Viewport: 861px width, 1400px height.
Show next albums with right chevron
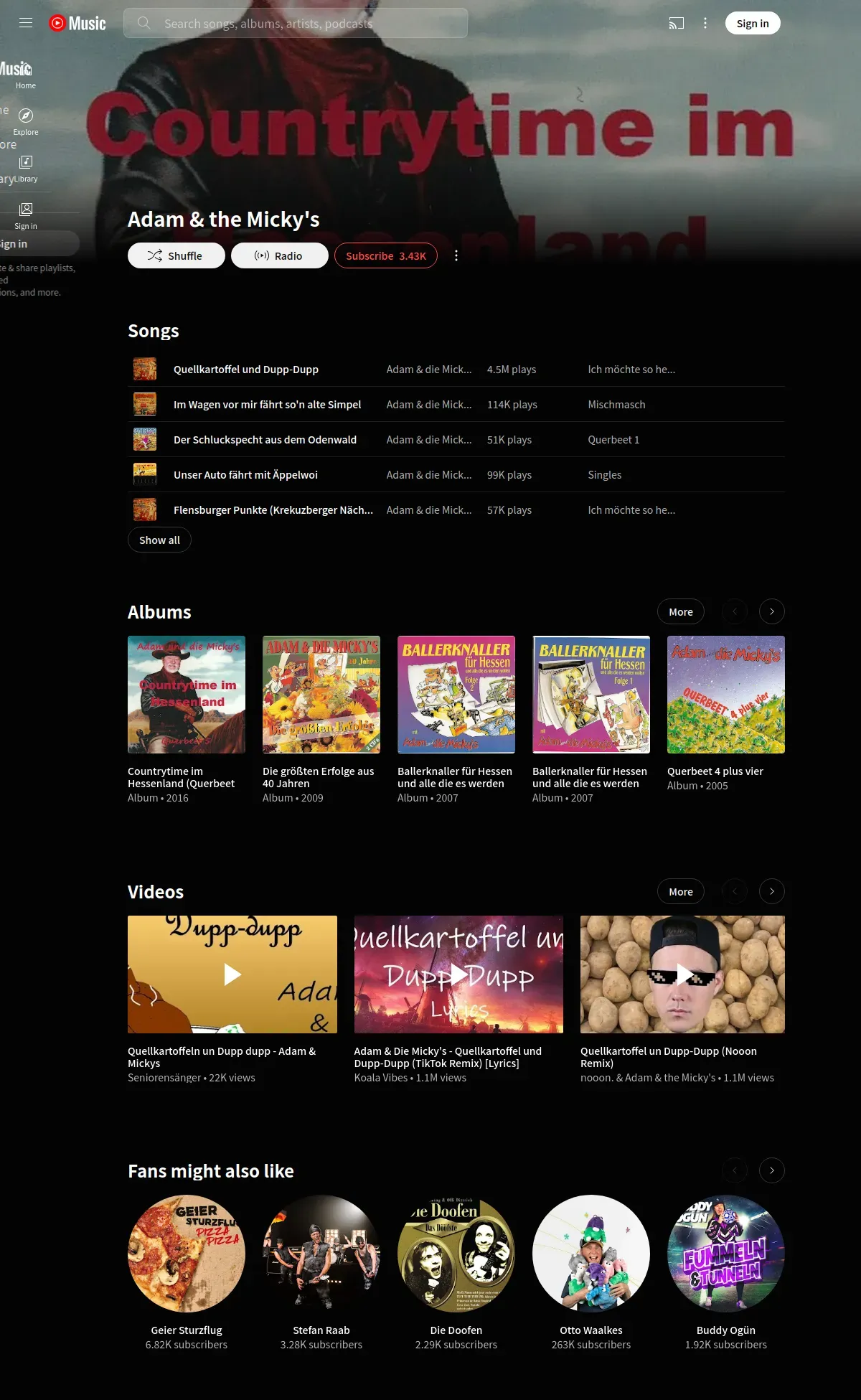772,611
